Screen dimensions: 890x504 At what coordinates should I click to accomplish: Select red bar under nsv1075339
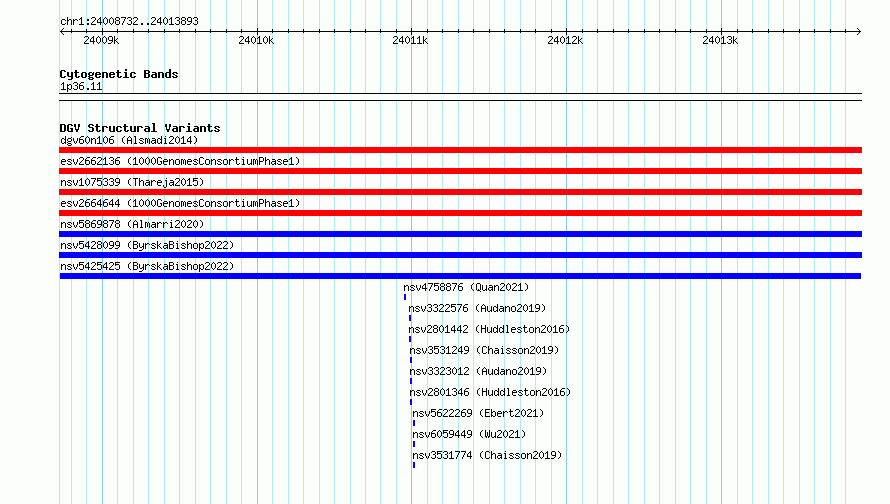point(460,192)
